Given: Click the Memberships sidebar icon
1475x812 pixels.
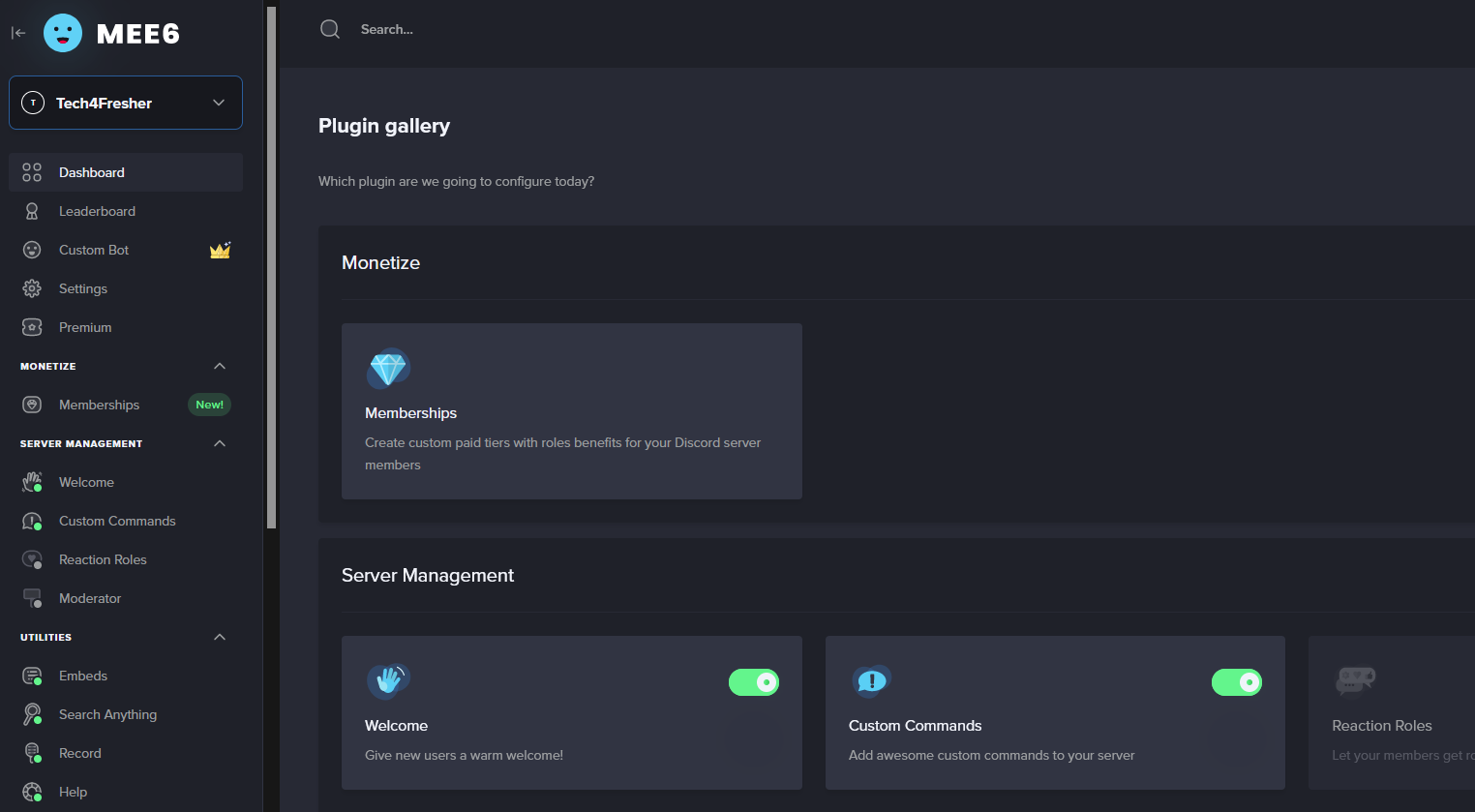Looking at the screenshot, I should [32, 405].
